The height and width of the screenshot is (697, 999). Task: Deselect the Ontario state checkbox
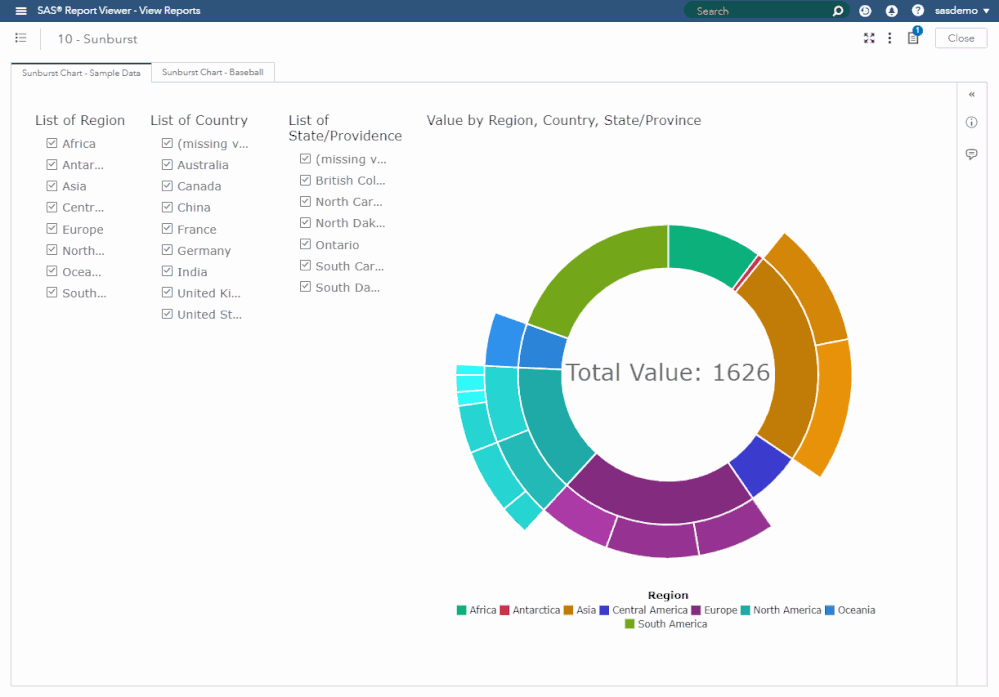click(x=305, y=244)
